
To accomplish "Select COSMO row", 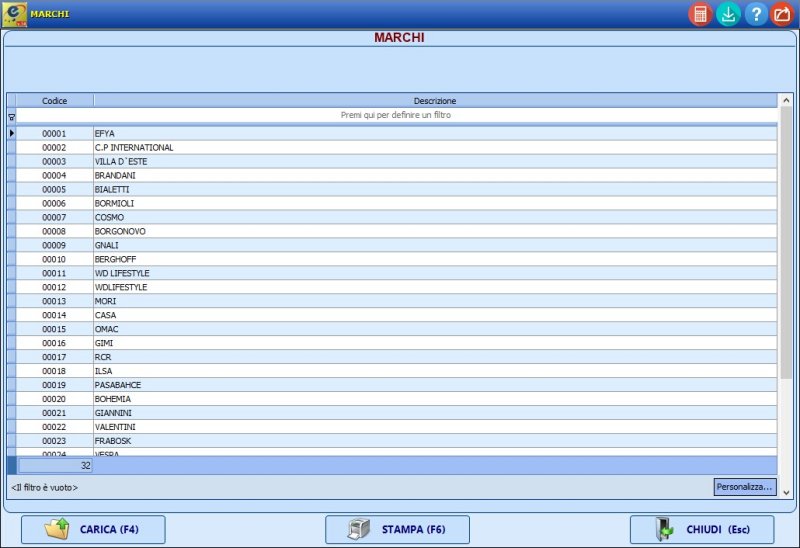I will coord(396,217).
